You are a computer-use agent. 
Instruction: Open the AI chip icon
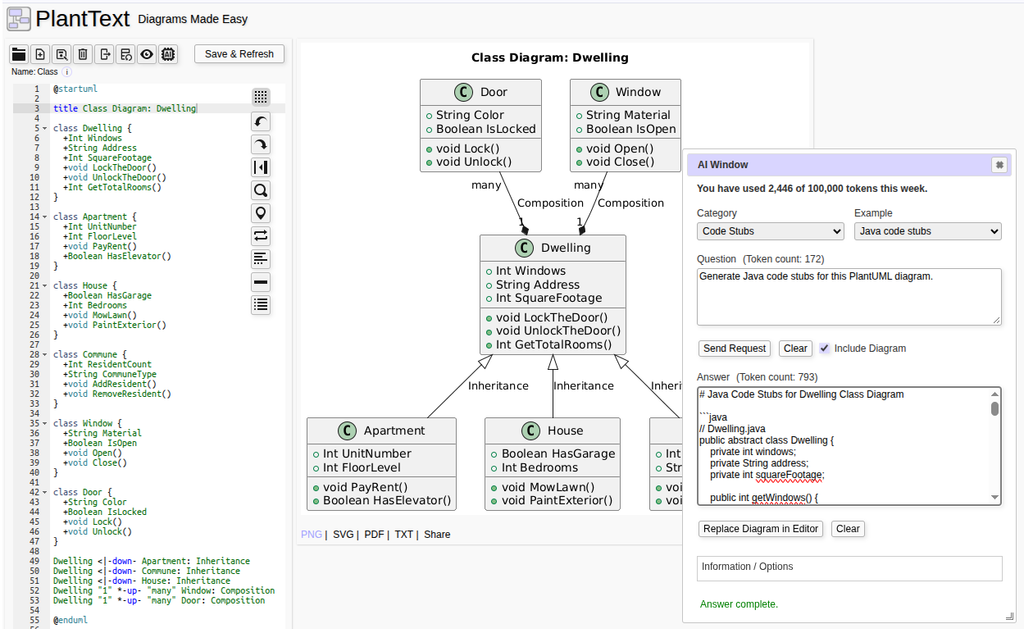(x=168, y=54)
